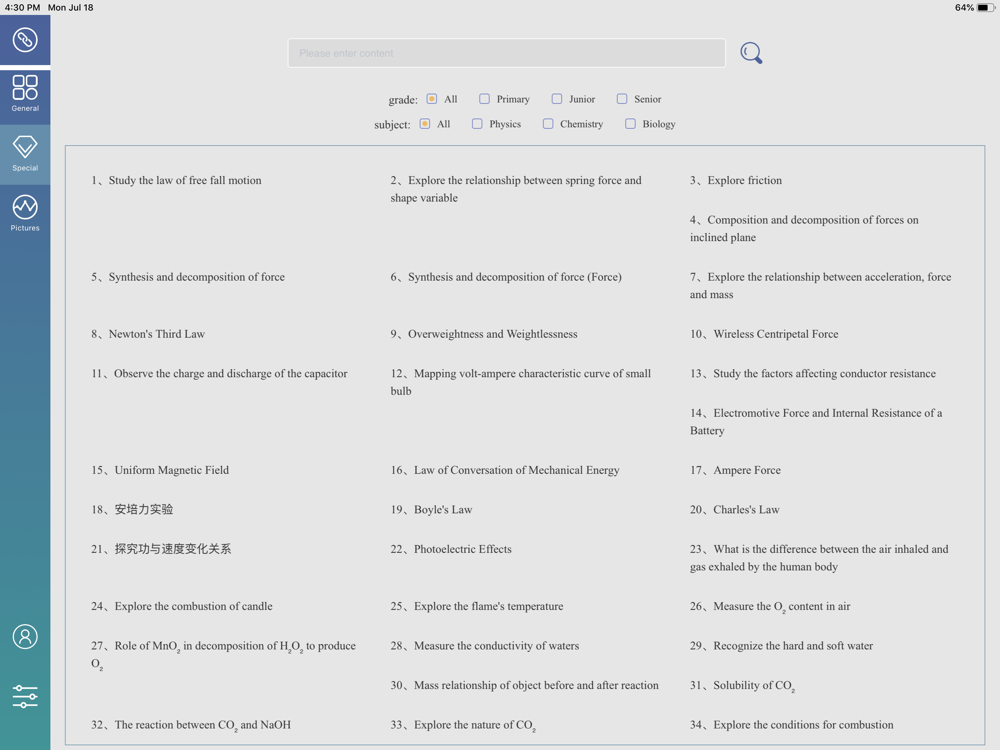Viewport: 1000px width, 750px height.
Task: Open the Pictures section
Action: (x=25, y=213)
